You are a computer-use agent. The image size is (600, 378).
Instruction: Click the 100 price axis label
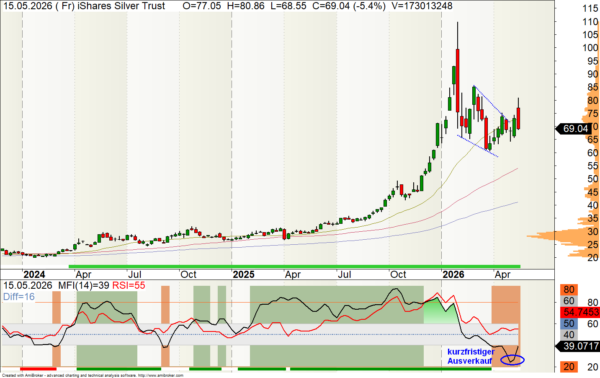(x=590, y=48)
